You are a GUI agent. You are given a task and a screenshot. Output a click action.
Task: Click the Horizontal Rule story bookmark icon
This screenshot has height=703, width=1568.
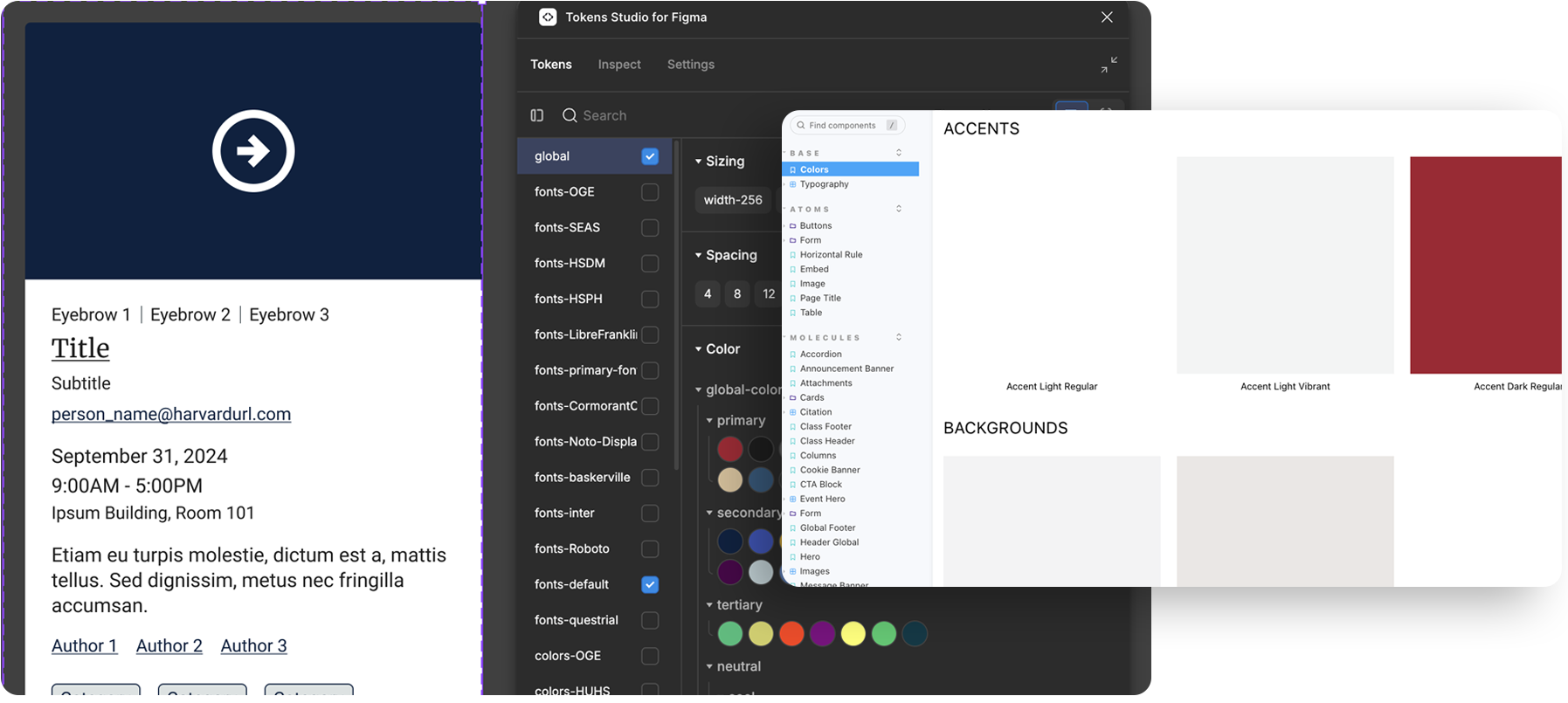tap(793, 255)
